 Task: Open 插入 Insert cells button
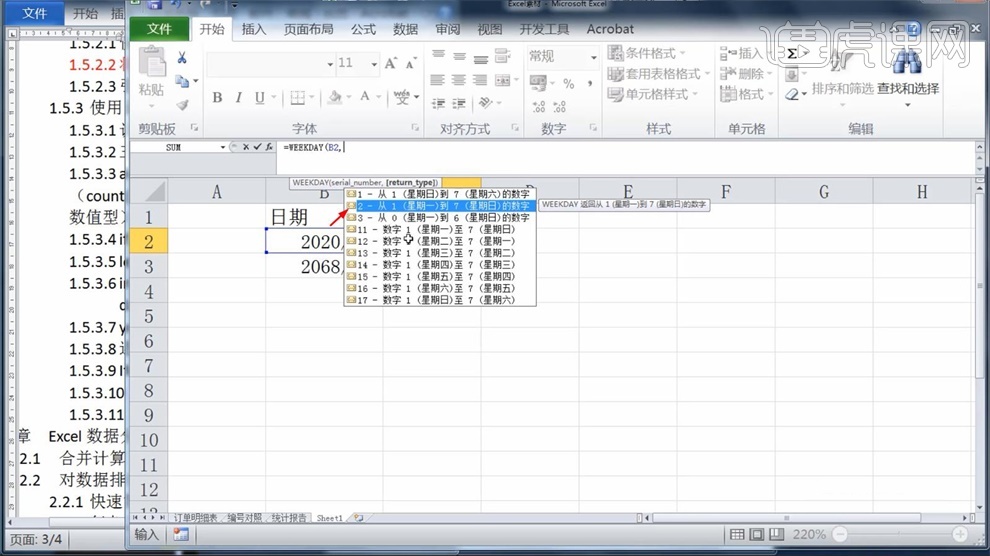pos(742,53)
